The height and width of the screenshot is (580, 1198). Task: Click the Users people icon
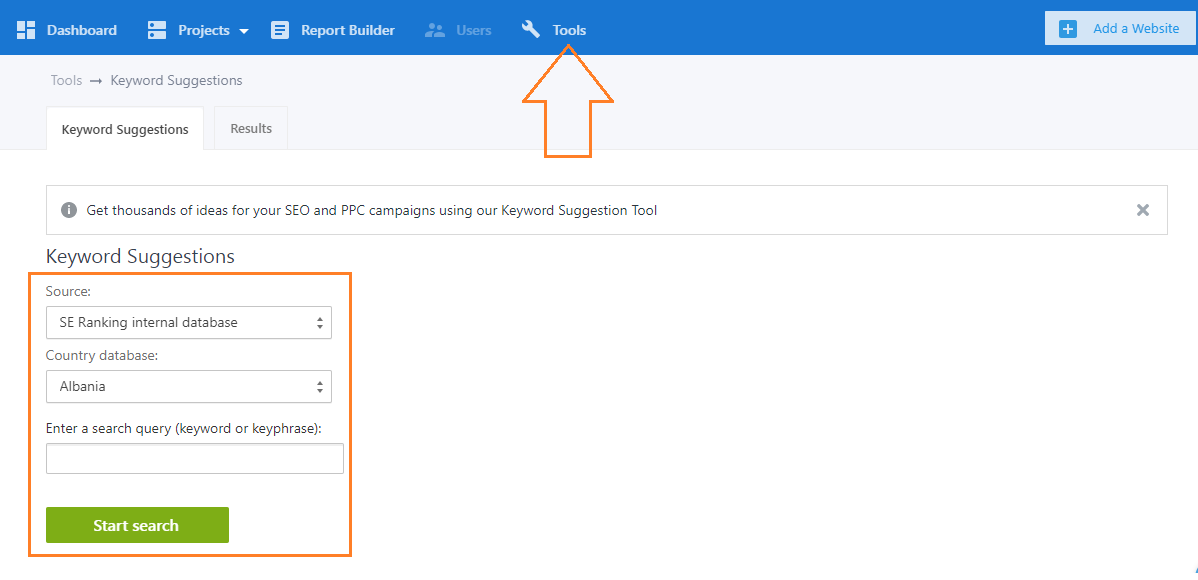pos(435,31)
